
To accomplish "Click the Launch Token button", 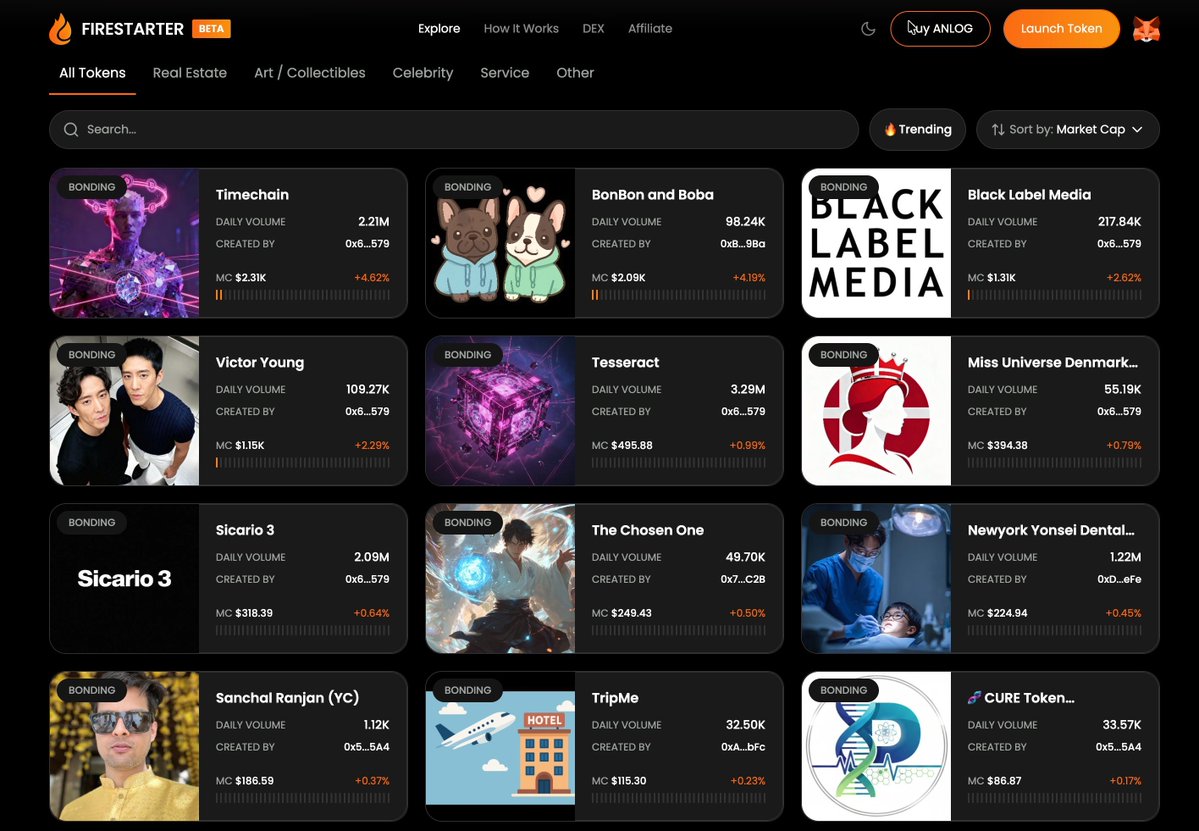I will click(x=1061, y=28).
